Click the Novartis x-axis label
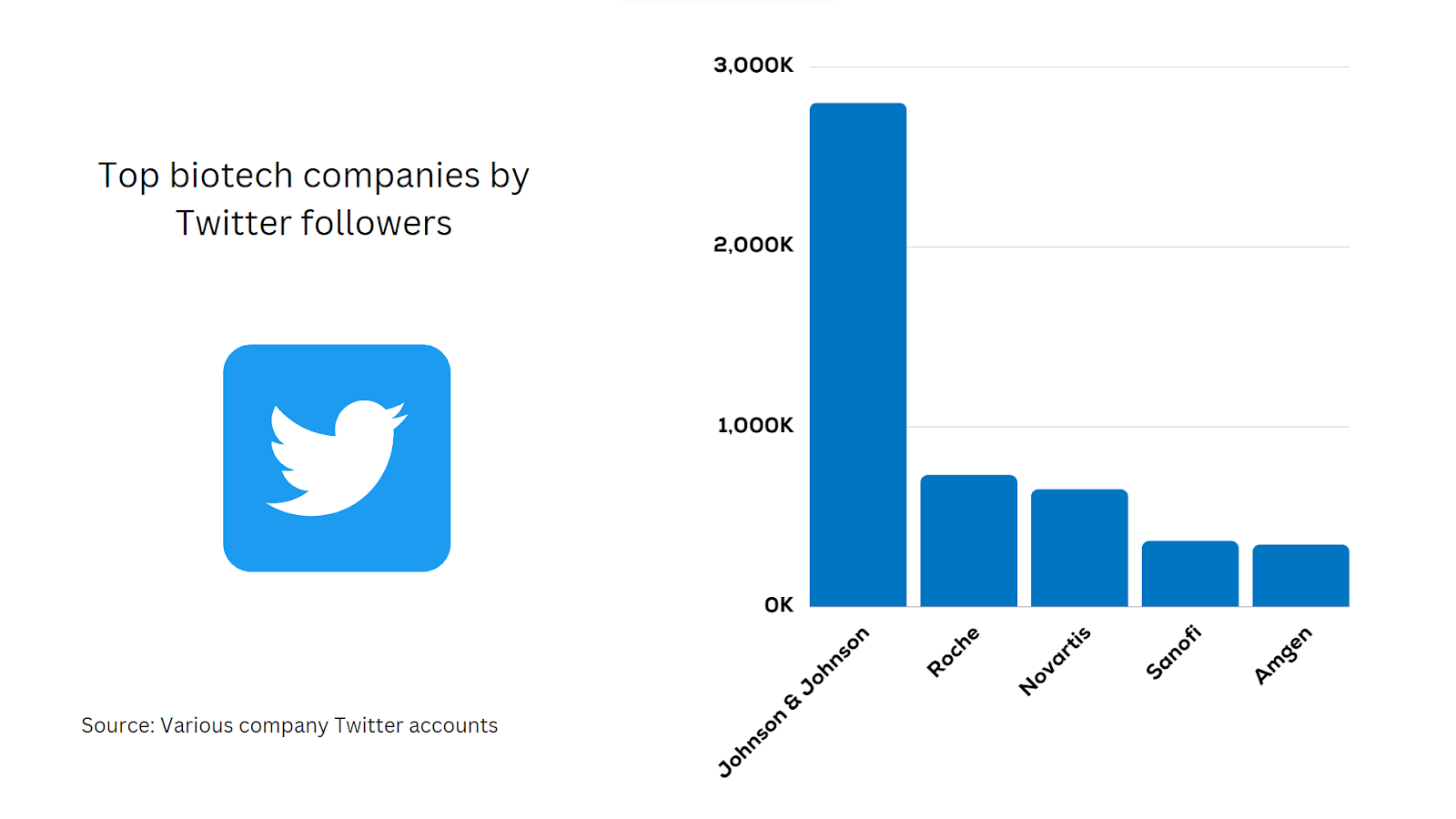The height and width of the screenshot is (819, 1456). [x=1055, y=662]
